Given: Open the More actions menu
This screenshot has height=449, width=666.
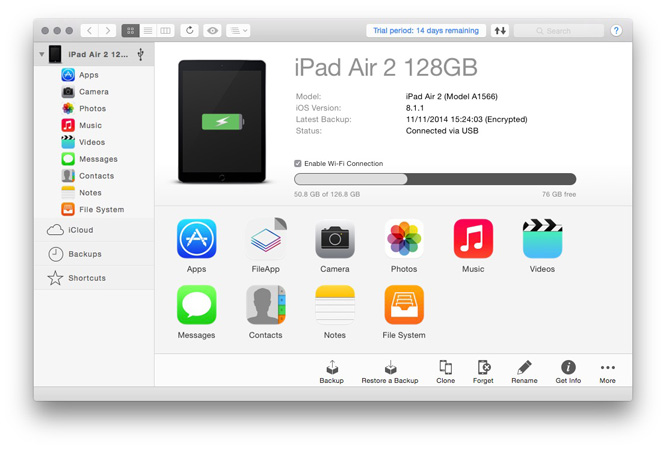Looking at the screenshot, I should coord(607,369).
